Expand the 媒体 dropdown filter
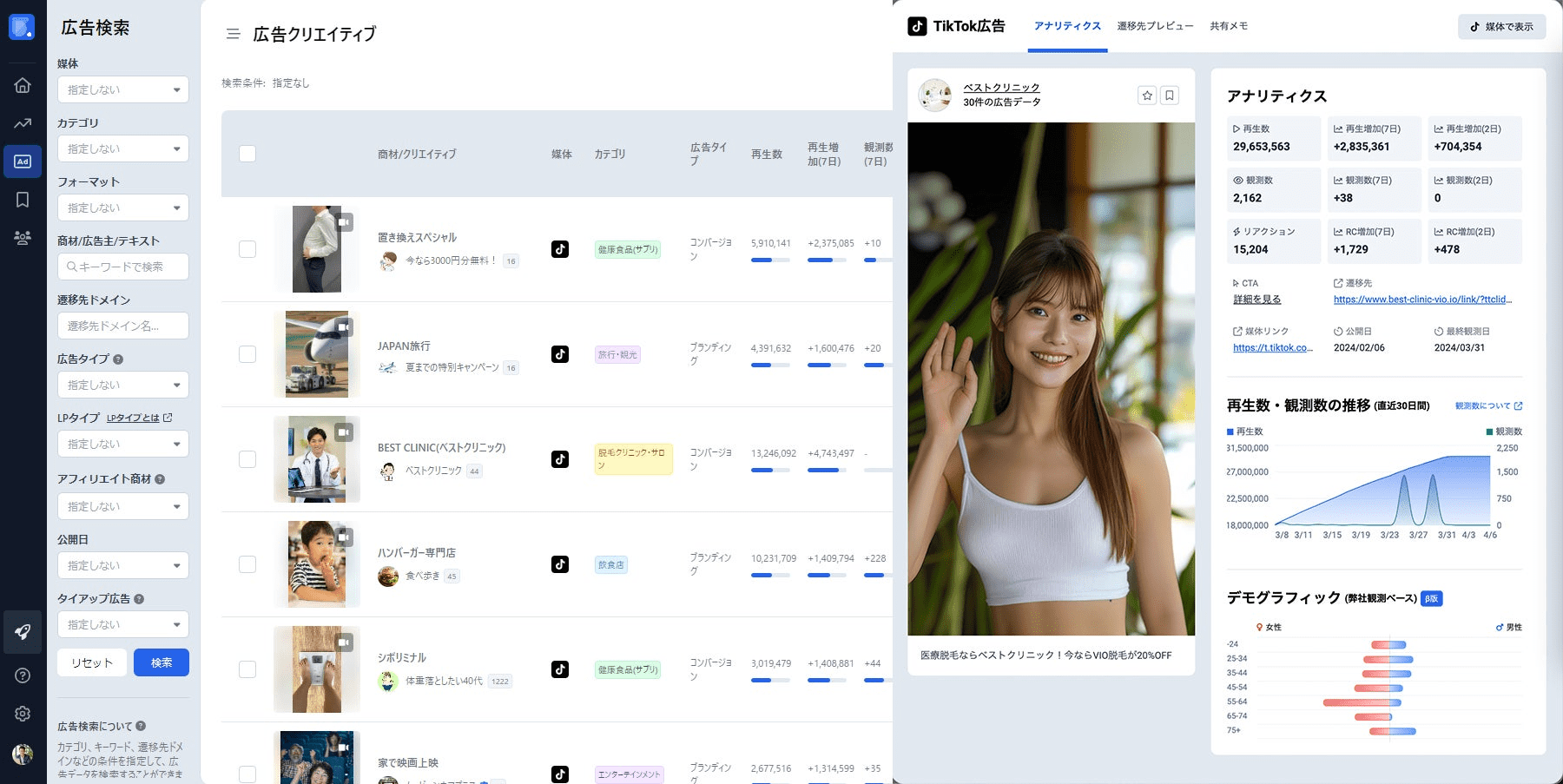The image size is (1563, 784). click(x=123, y=89)
